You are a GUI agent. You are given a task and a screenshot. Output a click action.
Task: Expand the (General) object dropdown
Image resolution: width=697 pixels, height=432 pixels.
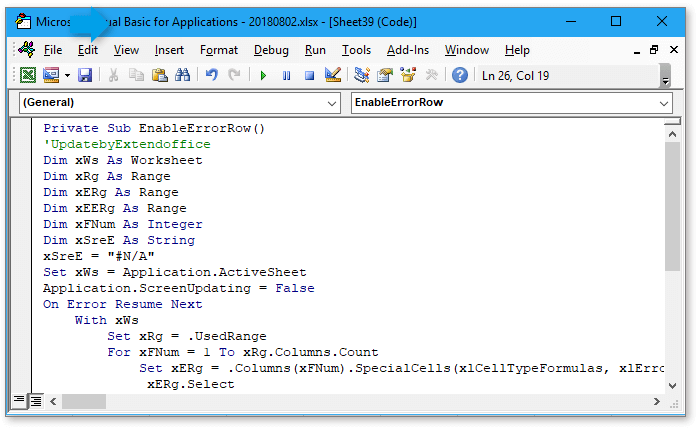[x=332, y=103]
